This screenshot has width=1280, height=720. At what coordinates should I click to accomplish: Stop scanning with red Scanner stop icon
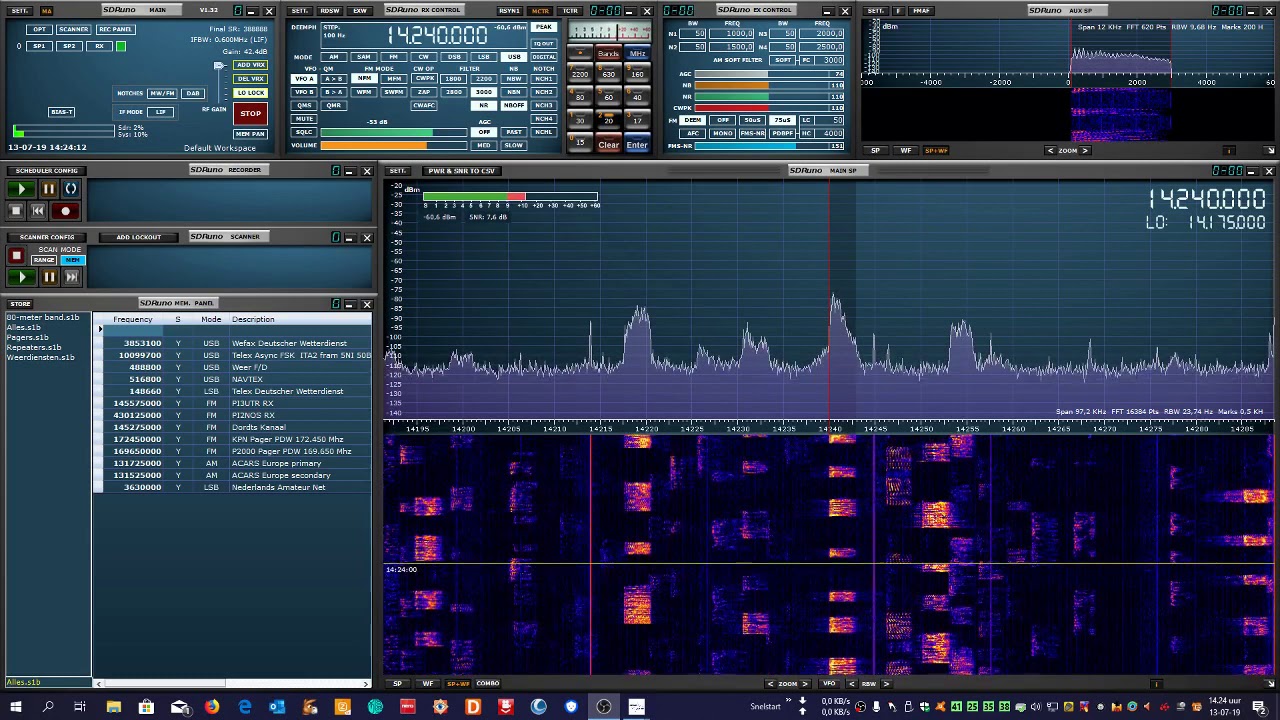[x=16, y=257]
